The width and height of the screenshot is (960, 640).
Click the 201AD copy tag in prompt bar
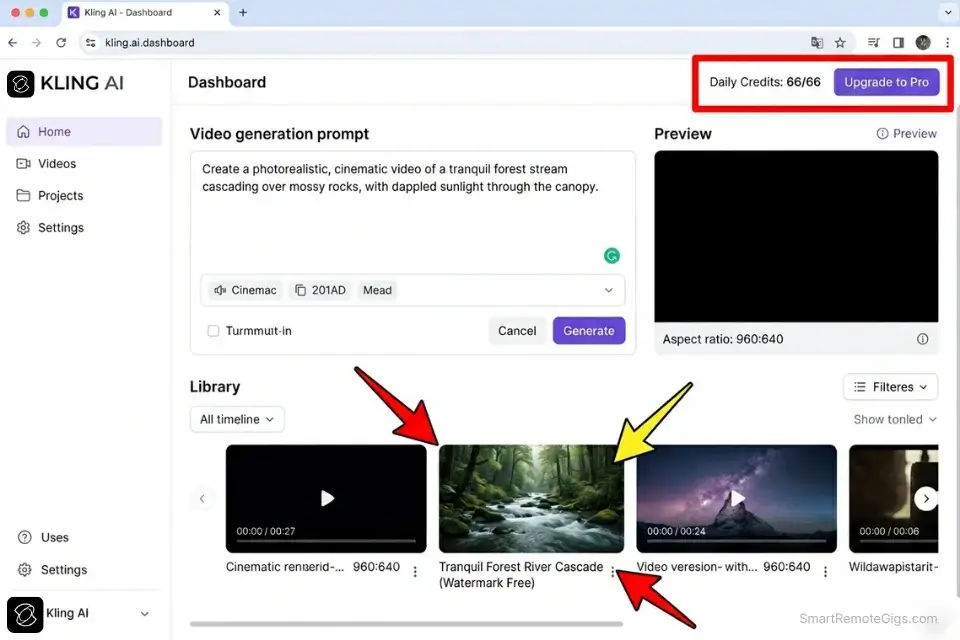[320, 290]
